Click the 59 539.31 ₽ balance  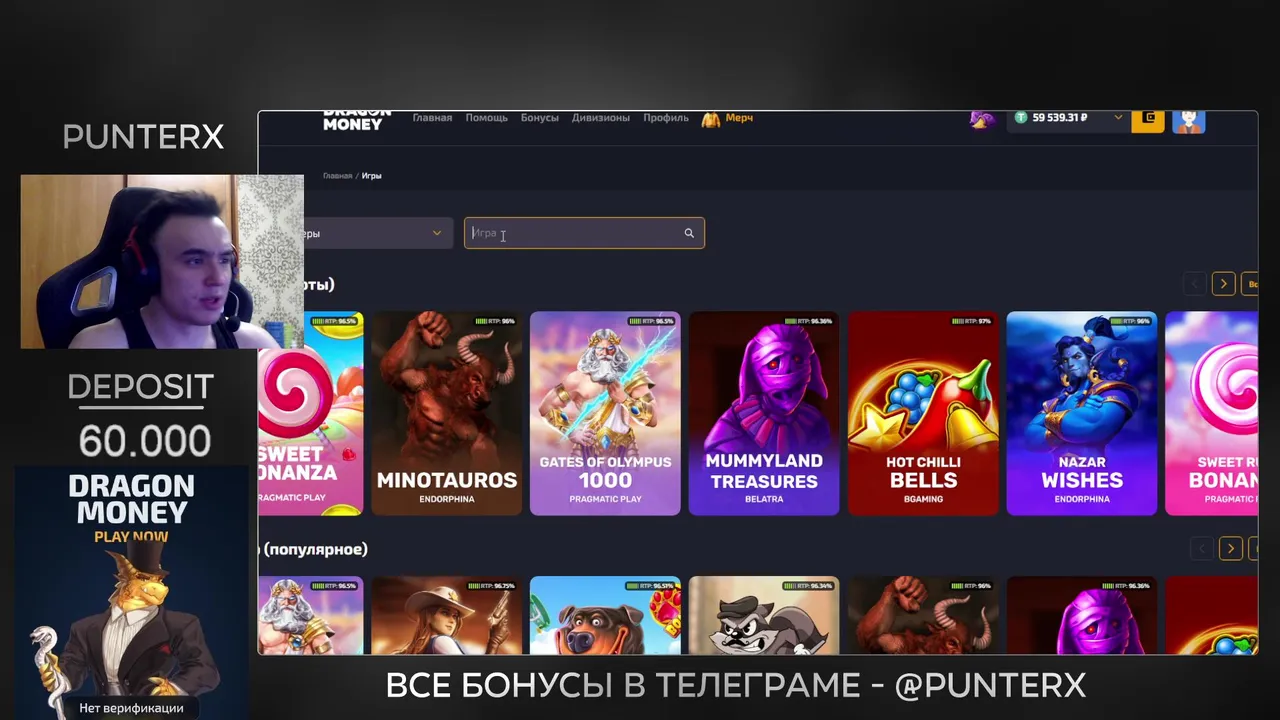(x=1059, y=118)
